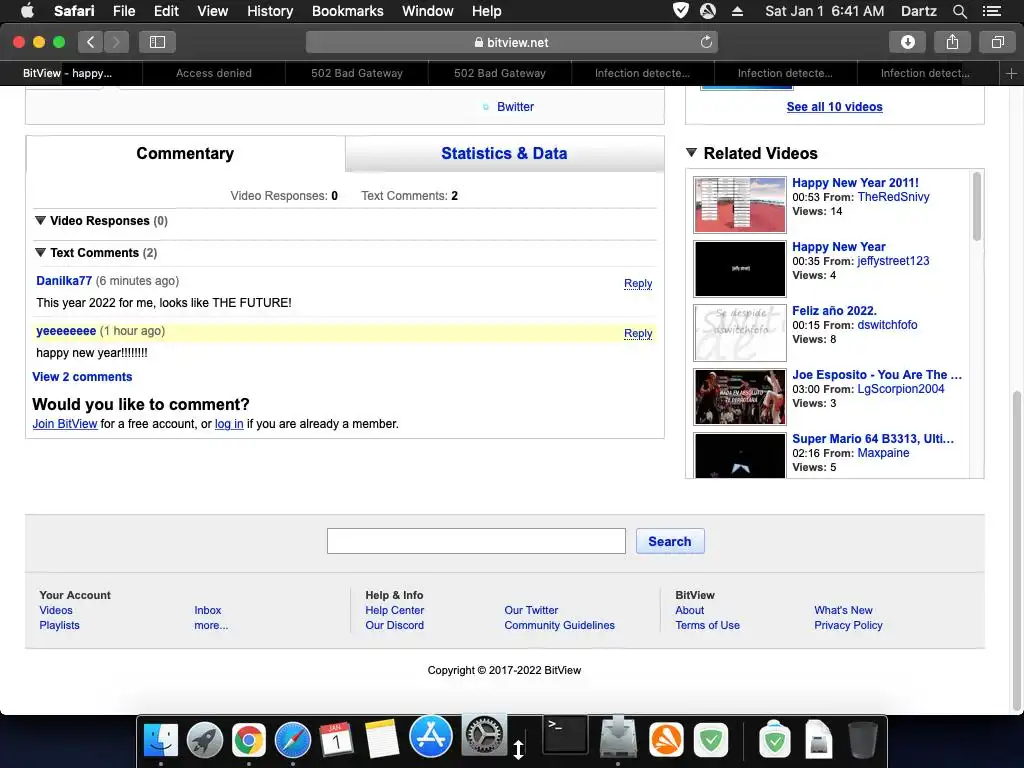This screenshot has height=768, width=1024.
Task: Toggle the Safari sidebar icon
Action: point(157,42)
